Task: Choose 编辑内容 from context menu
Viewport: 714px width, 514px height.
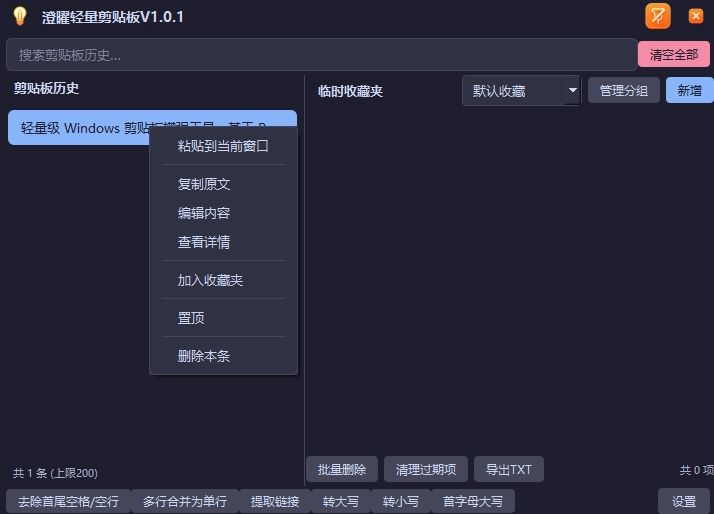Action: pos(223,213)
